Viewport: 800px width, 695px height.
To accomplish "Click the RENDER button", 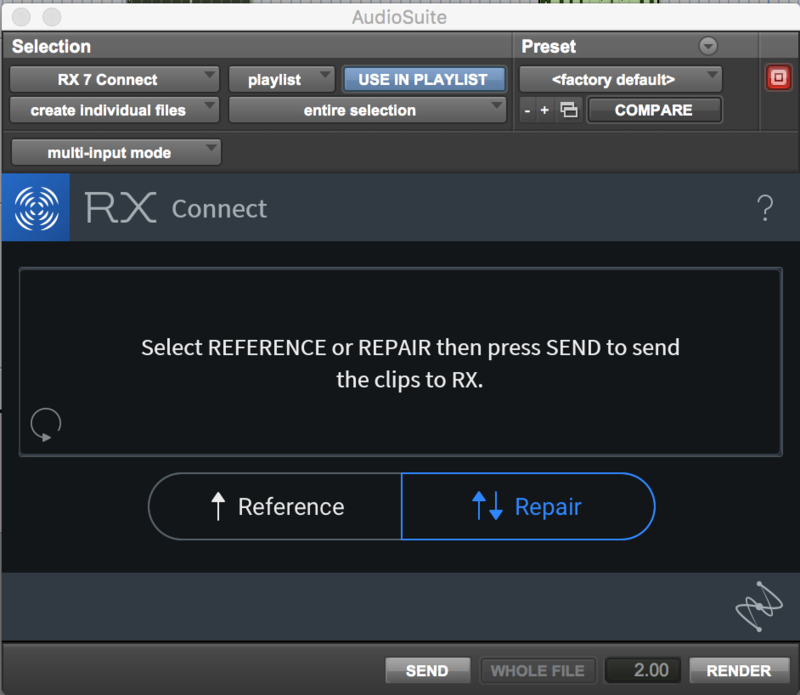I will (x=739, y=671).
